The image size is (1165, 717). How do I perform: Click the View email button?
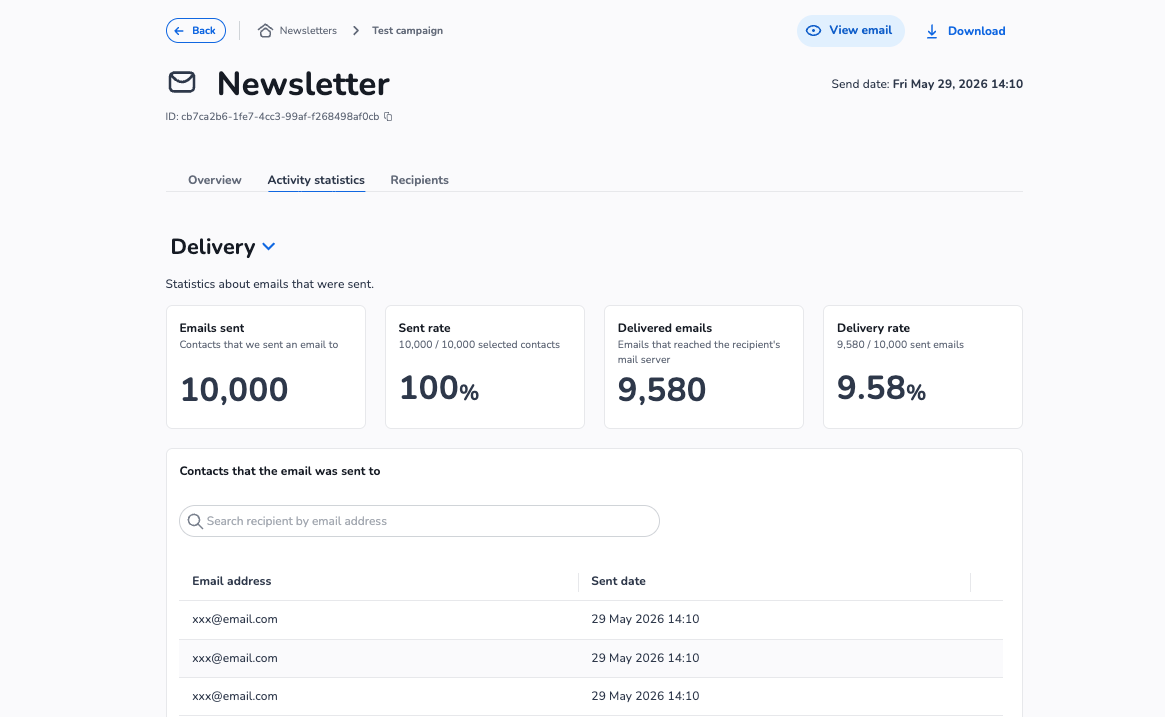(x=851, y=30)
